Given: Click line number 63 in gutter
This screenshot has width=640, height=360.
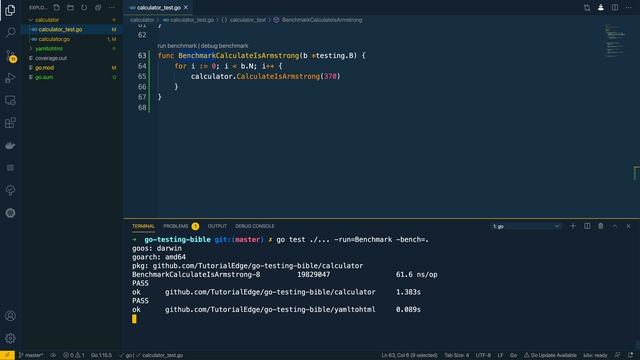Looking at the screenshot, I should 142,56.
